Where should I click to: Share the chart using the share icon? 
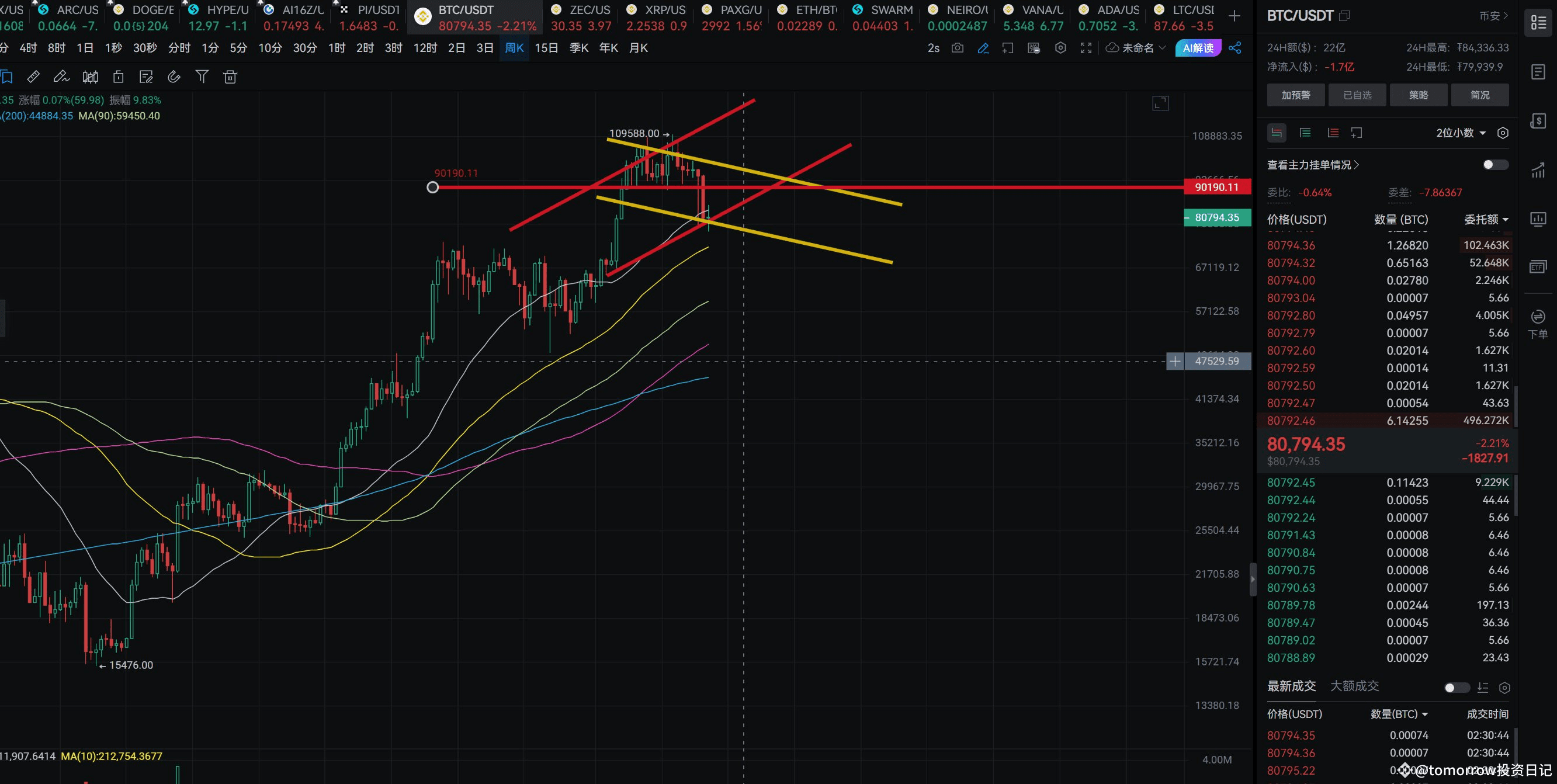[x=1235, y=48]
